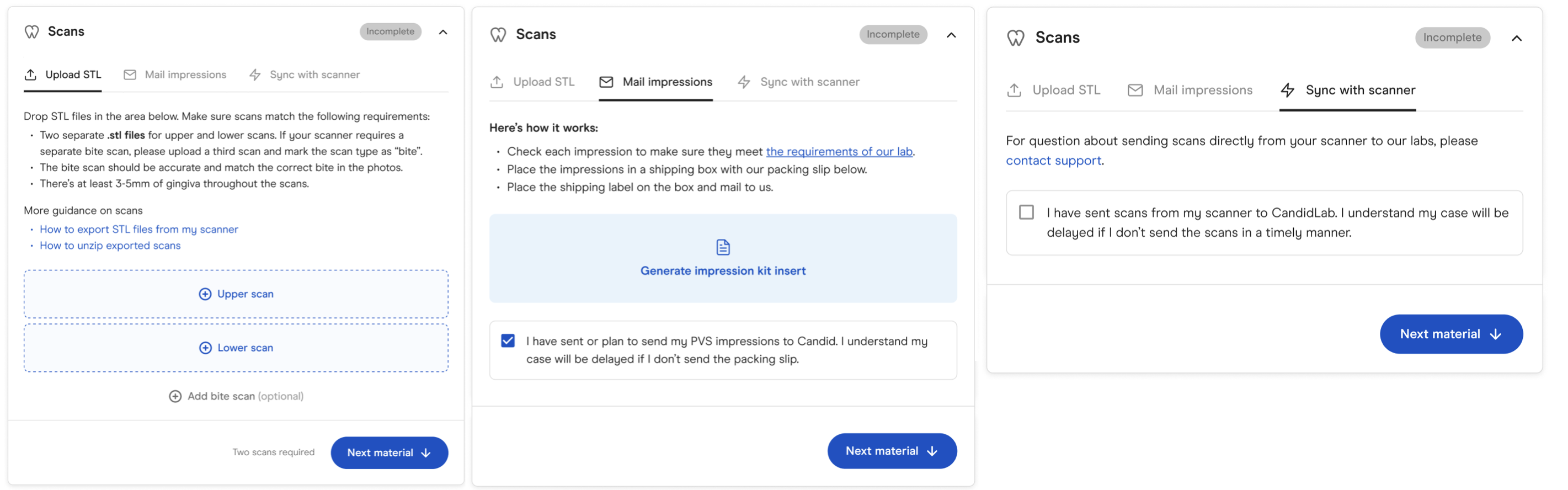
Task: Click the plus icon for Add bite scan
Action: click(x=175, y=396)
